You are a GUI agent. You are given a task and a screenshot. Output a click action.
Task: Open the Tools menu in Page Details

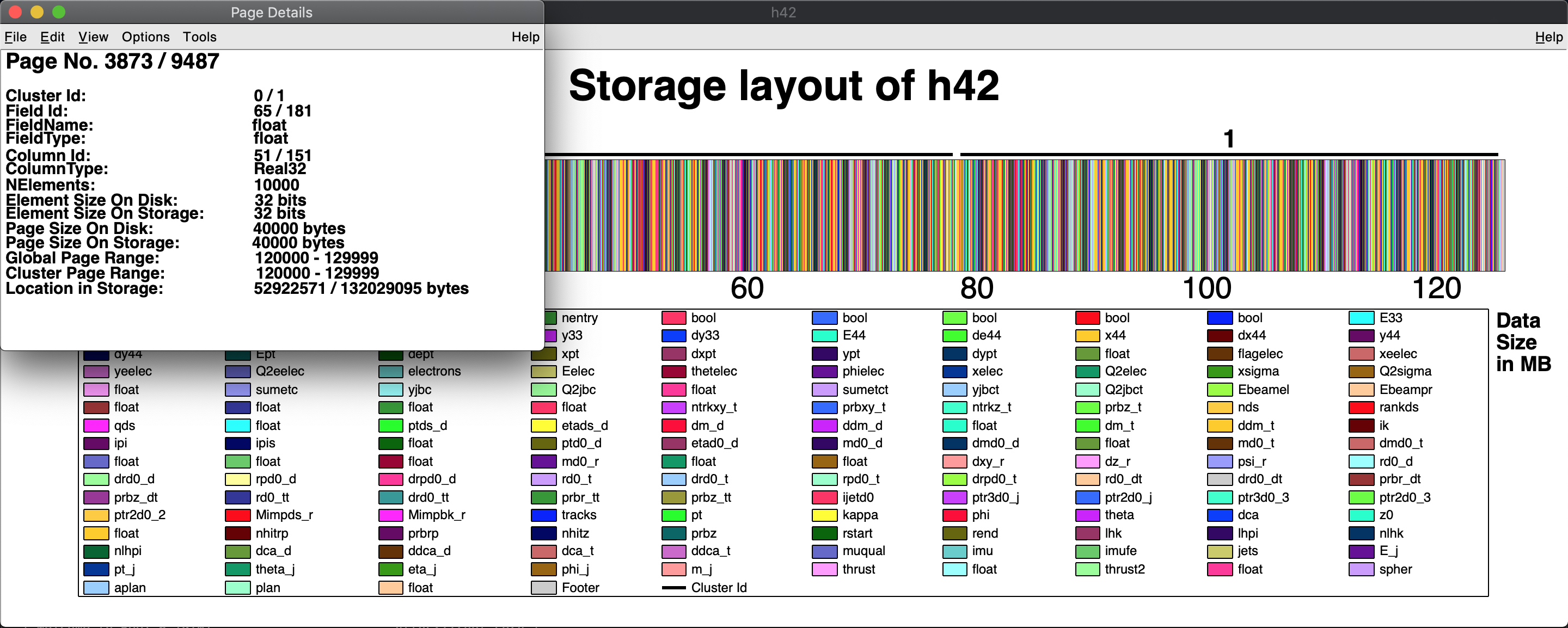(200, 37)
